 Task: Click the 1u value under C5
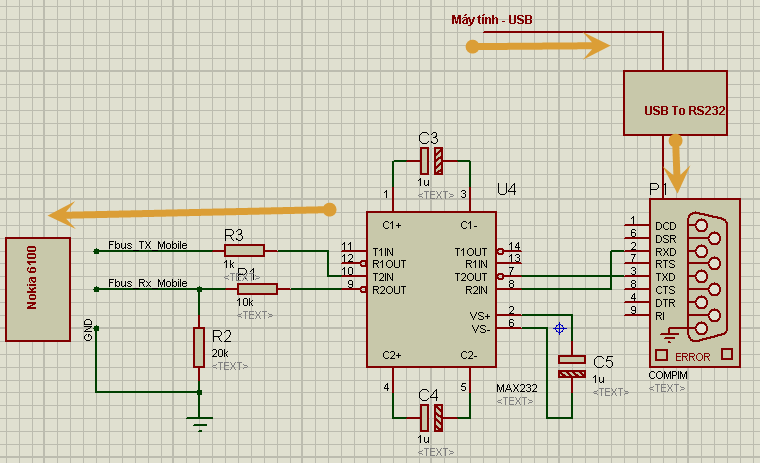(x=599, y=380)
